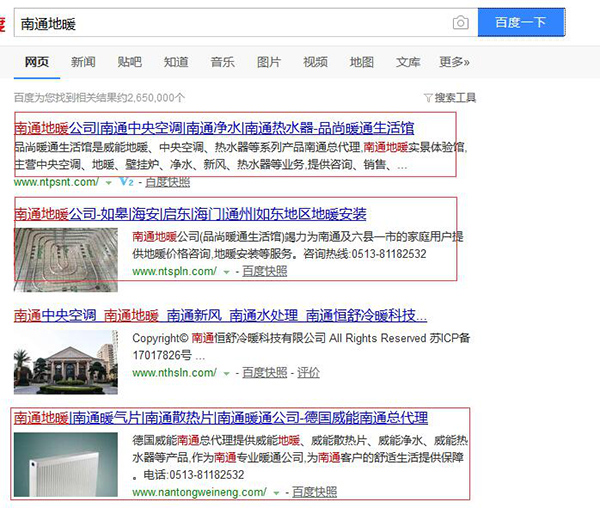The height and width of the screenshot is (508, 600).
Task: Open result titled 德国威能南通总代理
Action: (221, 417)
